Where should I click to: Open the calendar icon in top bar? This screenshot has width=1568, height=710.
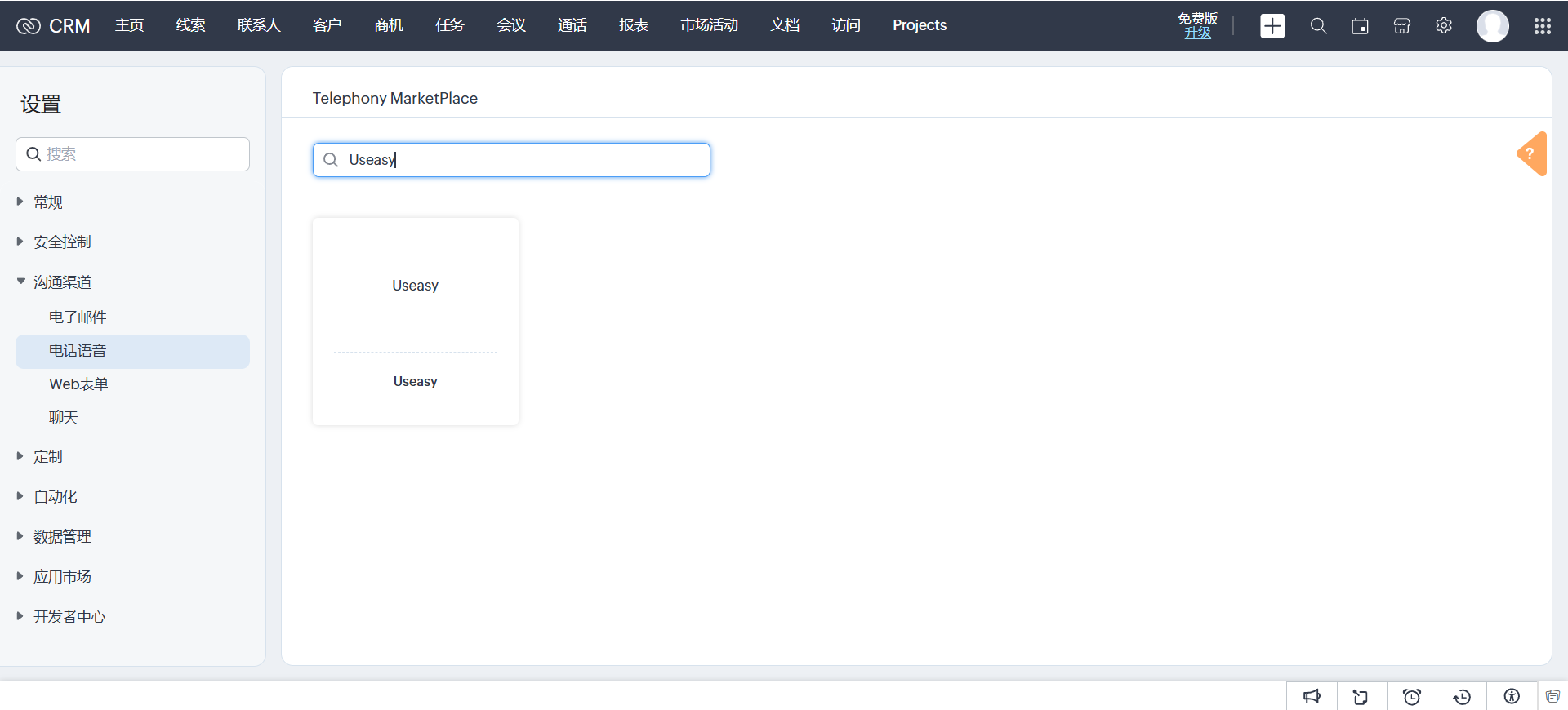pos(1360,26)
